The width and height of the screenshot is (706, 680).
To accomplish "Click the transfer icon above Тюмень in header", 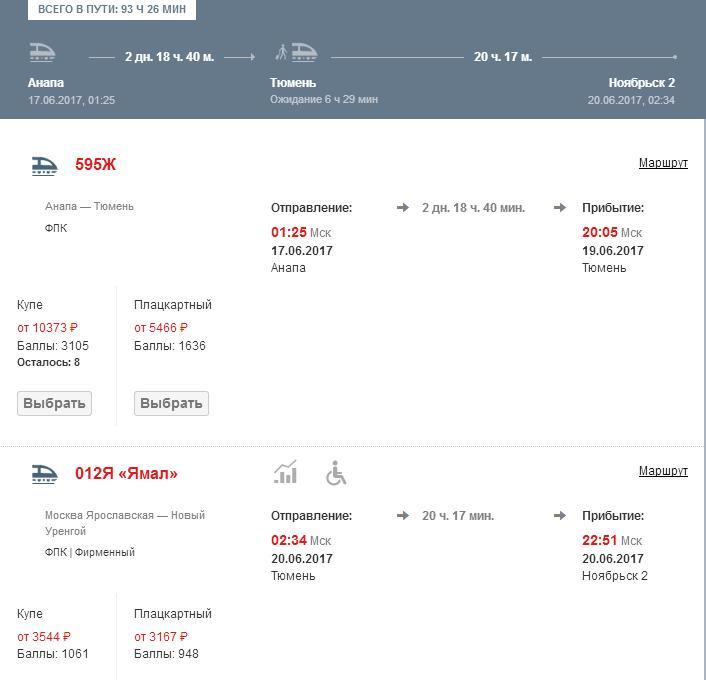I will 297,52.
